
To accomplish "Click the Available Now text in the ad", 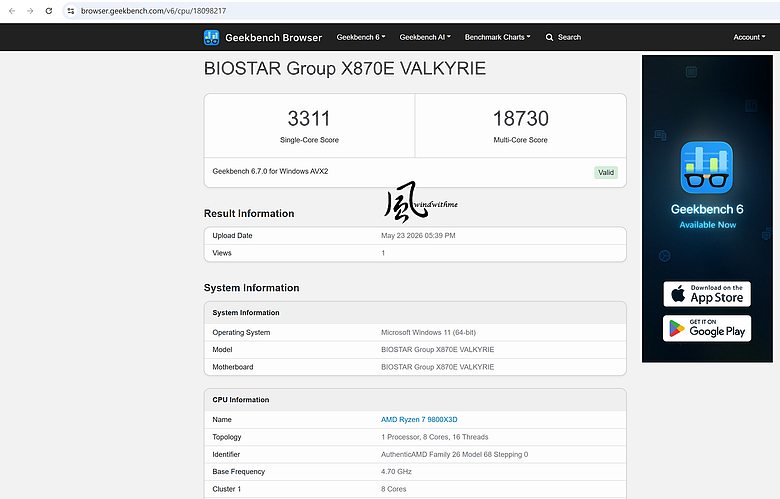I will [707, 225].
